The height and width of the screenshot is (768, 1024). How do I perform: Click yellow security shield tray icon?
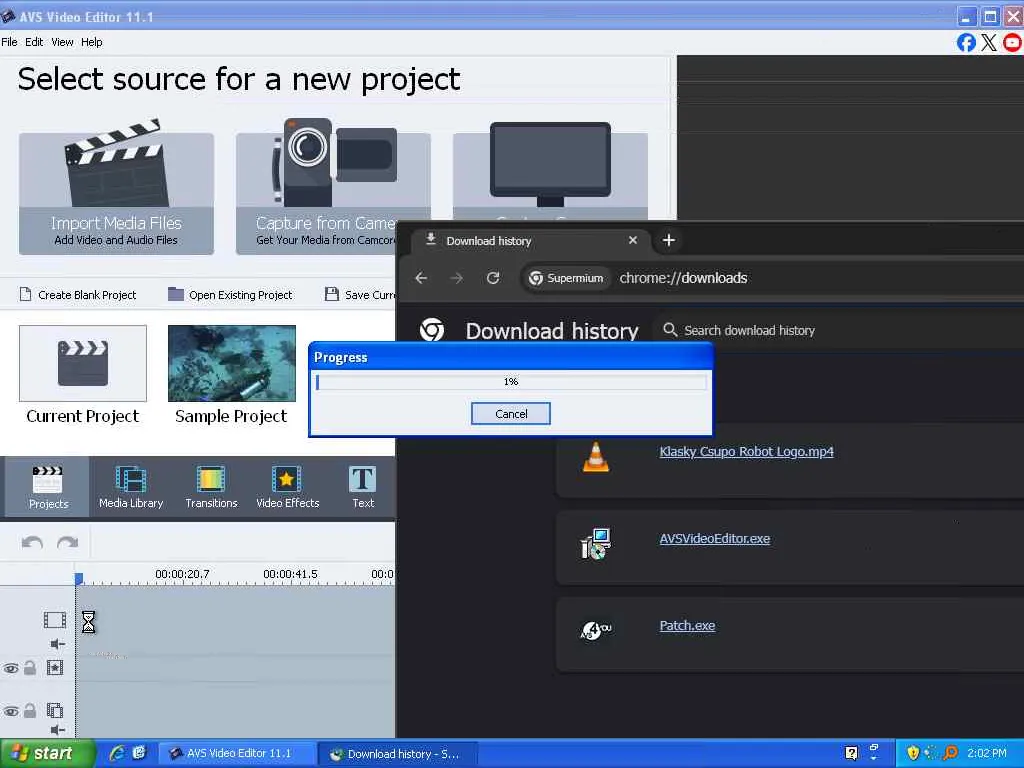[x=913, y=753]
